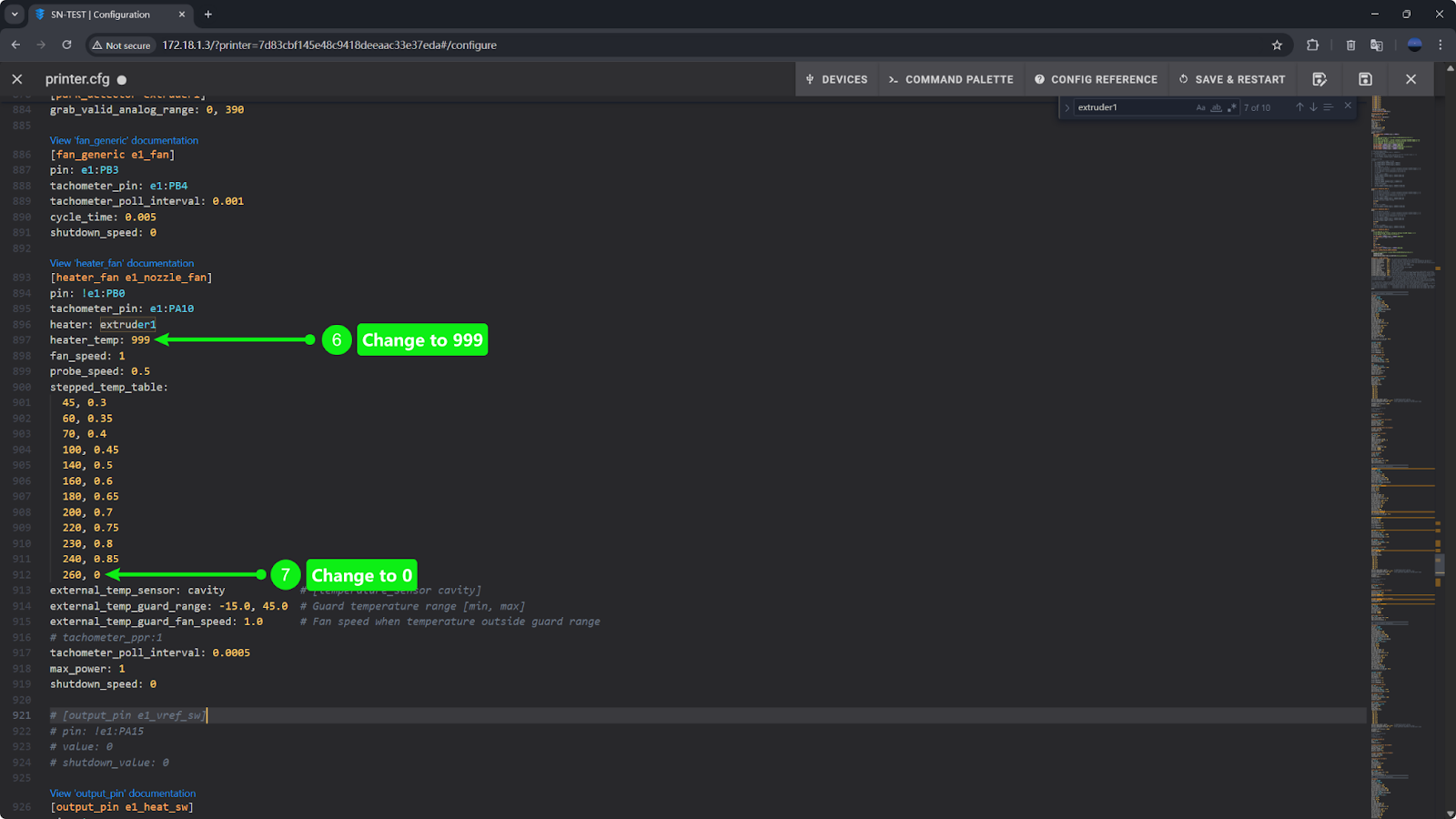Viewport: 1456px width, 819px height.
Task: Toggle Find in Selection
Action: pyautogui.click(x=1328, y=107)
